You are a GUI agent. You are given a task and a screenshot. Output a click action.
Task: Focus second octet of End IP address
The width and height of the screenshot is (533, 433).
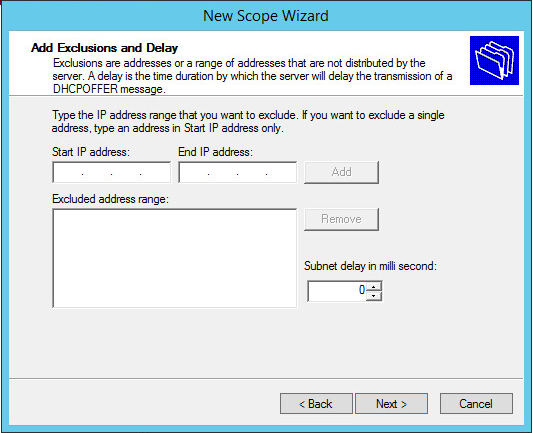[x=223, y=172]
